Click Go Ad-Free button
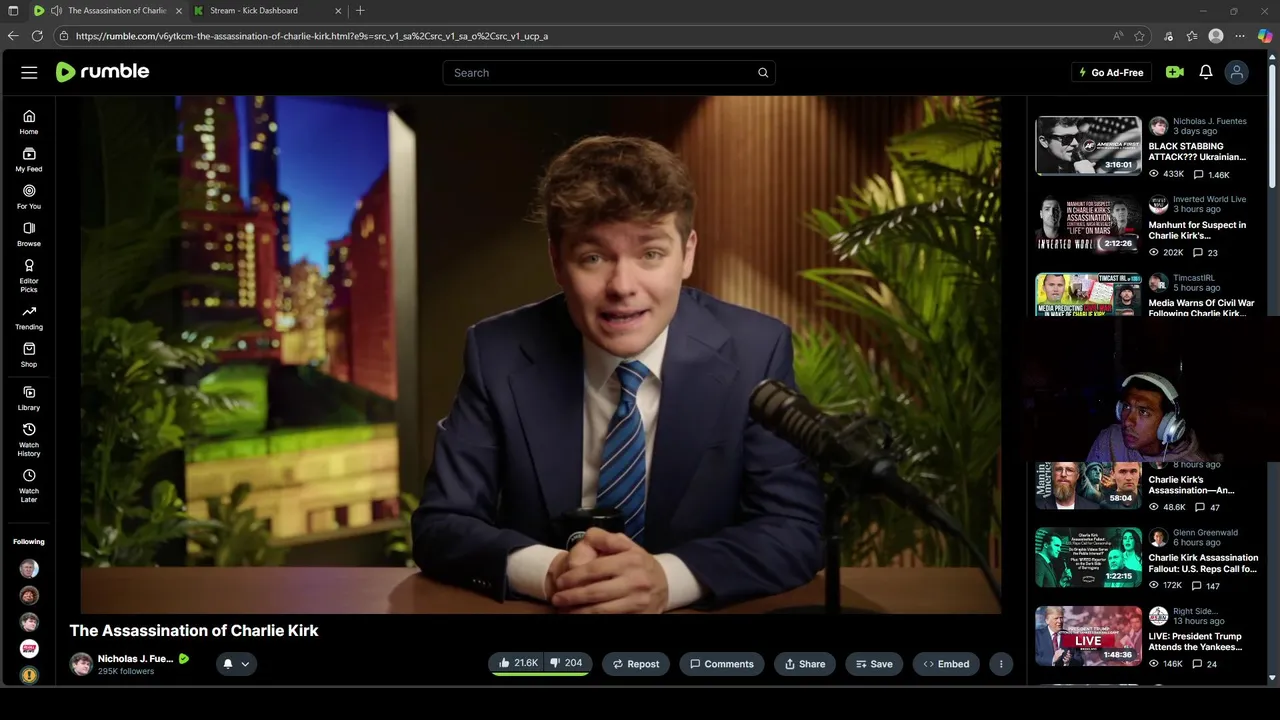This screenshot has height=720, width=1280. tap(1111, 72)
